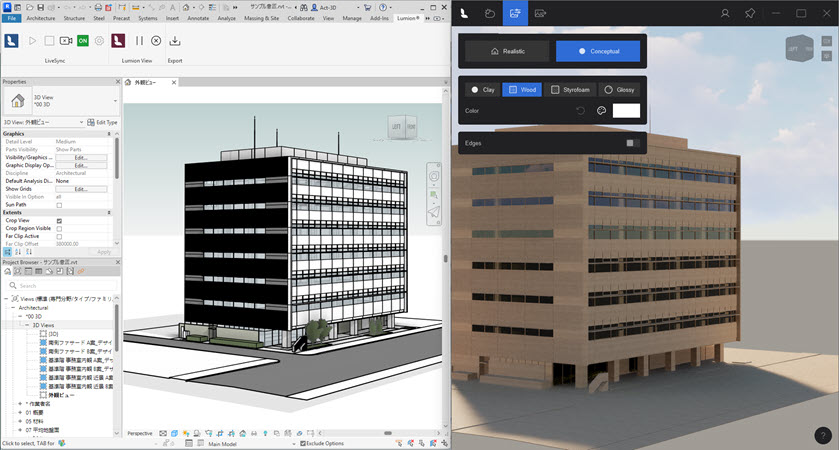Enable the Sun Path checkbox
This screenshot has width=839, height=450.
point(59,205)
